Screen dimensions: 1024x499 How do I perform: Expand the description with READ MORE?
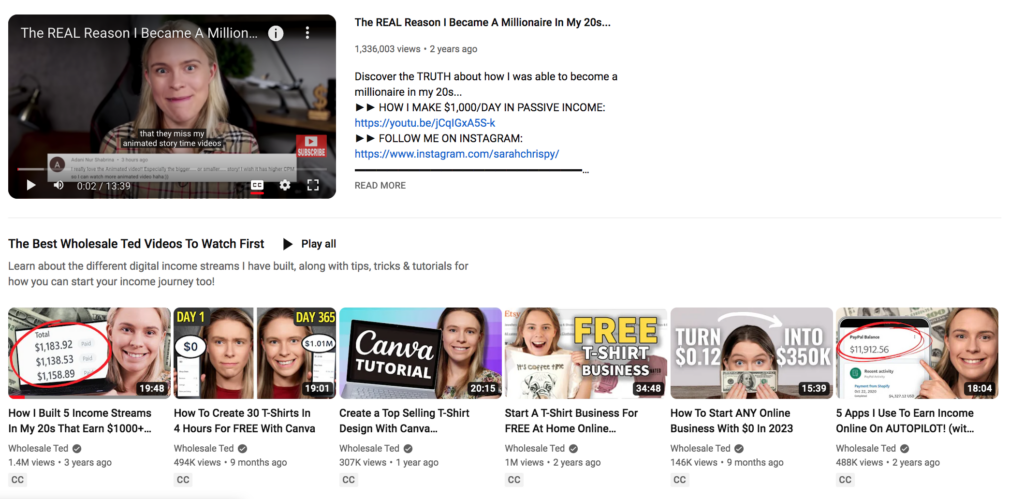pyautogui.click(x=380, y=185)
